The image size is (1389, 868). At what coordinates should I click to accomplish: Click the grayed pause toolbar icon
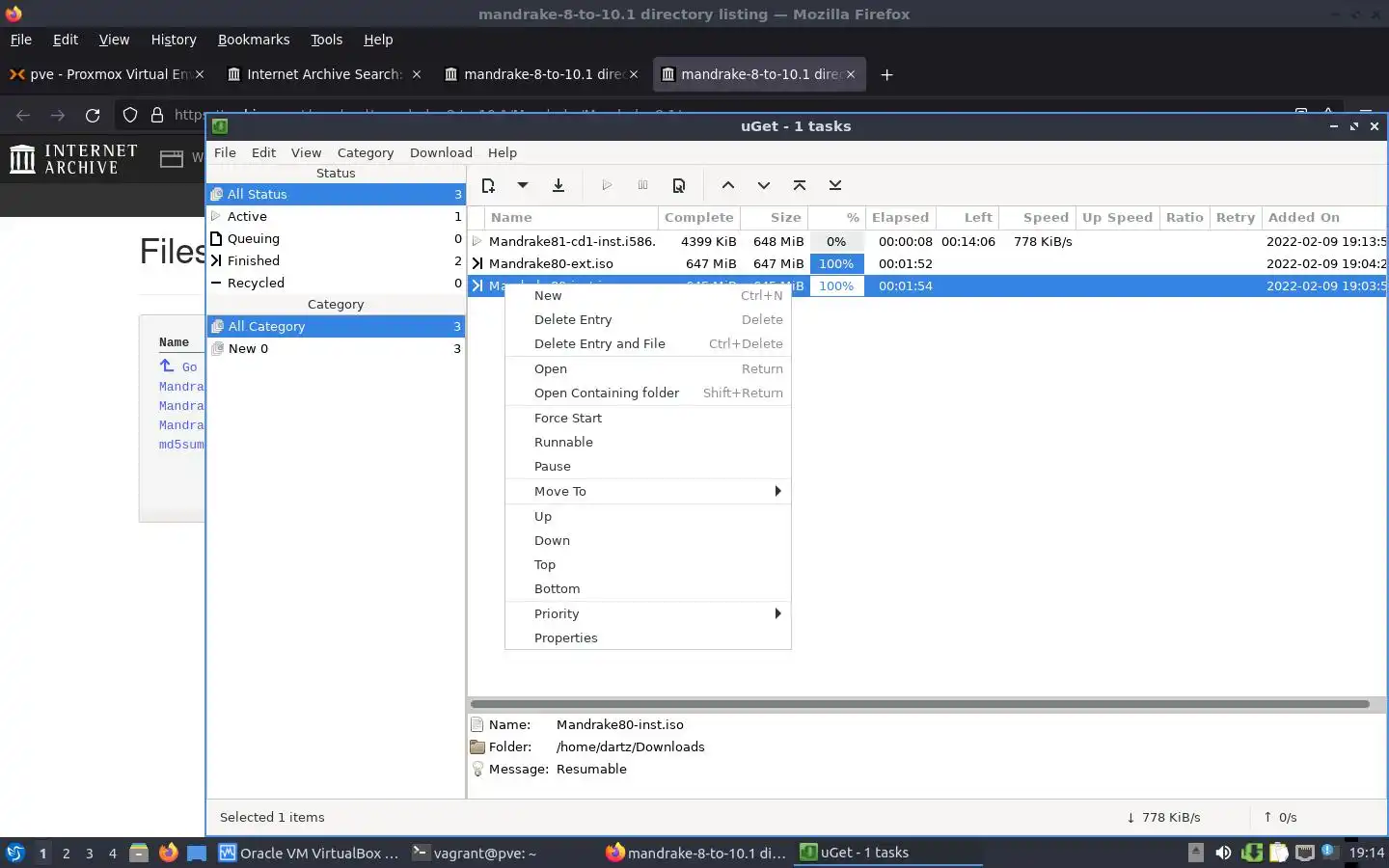(642, 185)
